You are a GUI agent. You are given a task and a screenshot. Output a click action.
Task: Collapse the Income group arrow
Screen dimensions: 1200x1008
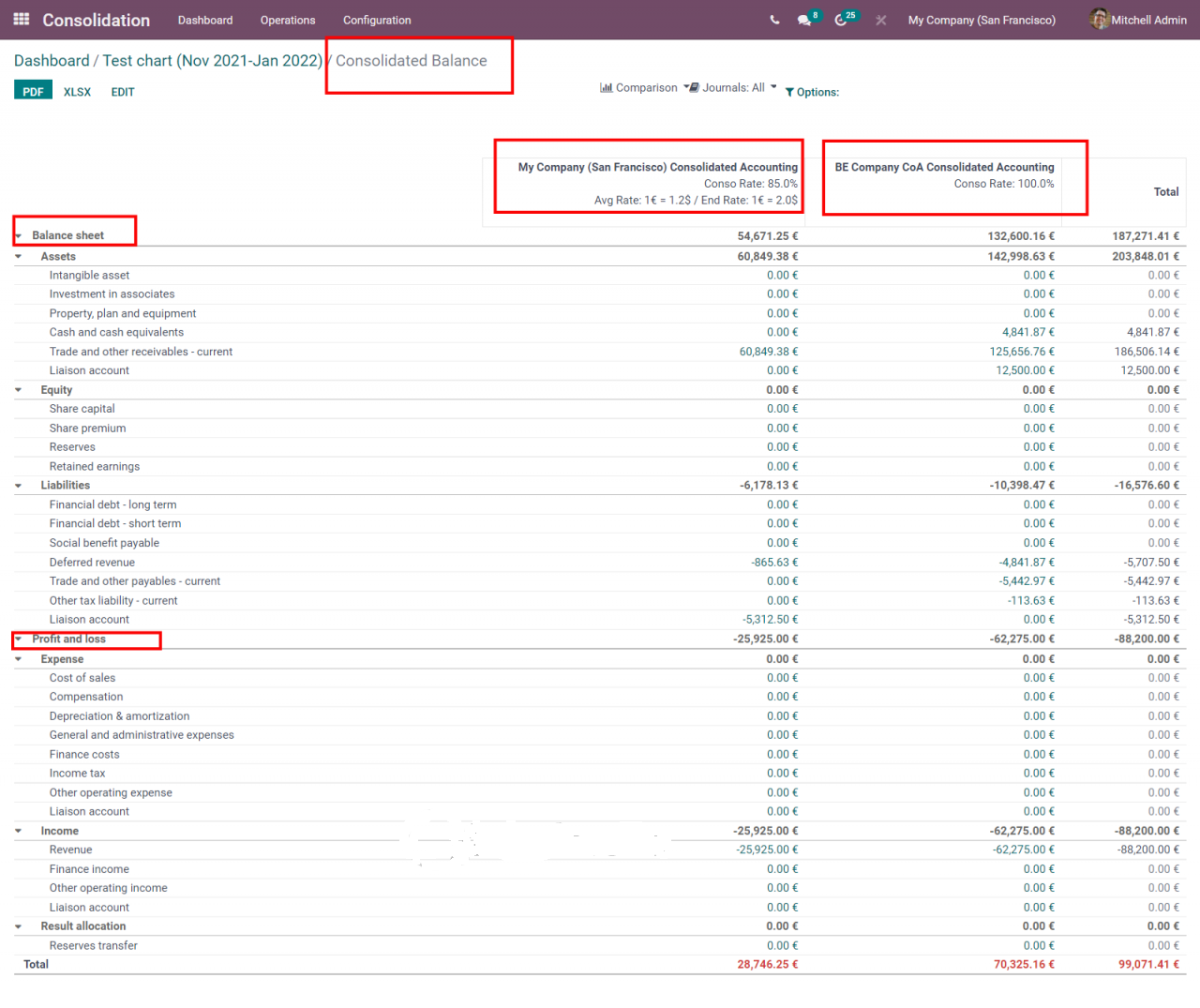19,832
